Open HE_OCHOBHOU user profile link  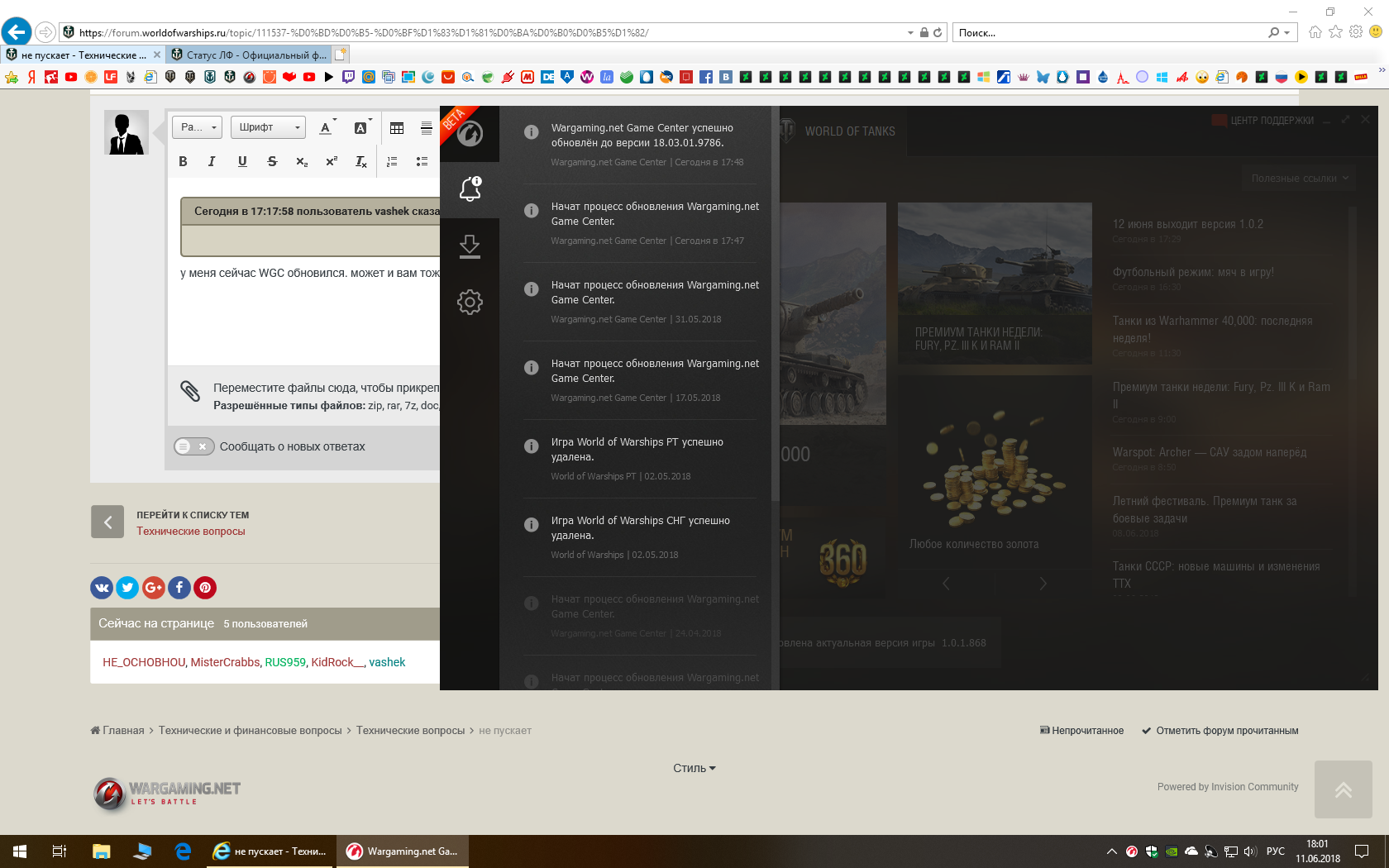(x=144, y=662)
